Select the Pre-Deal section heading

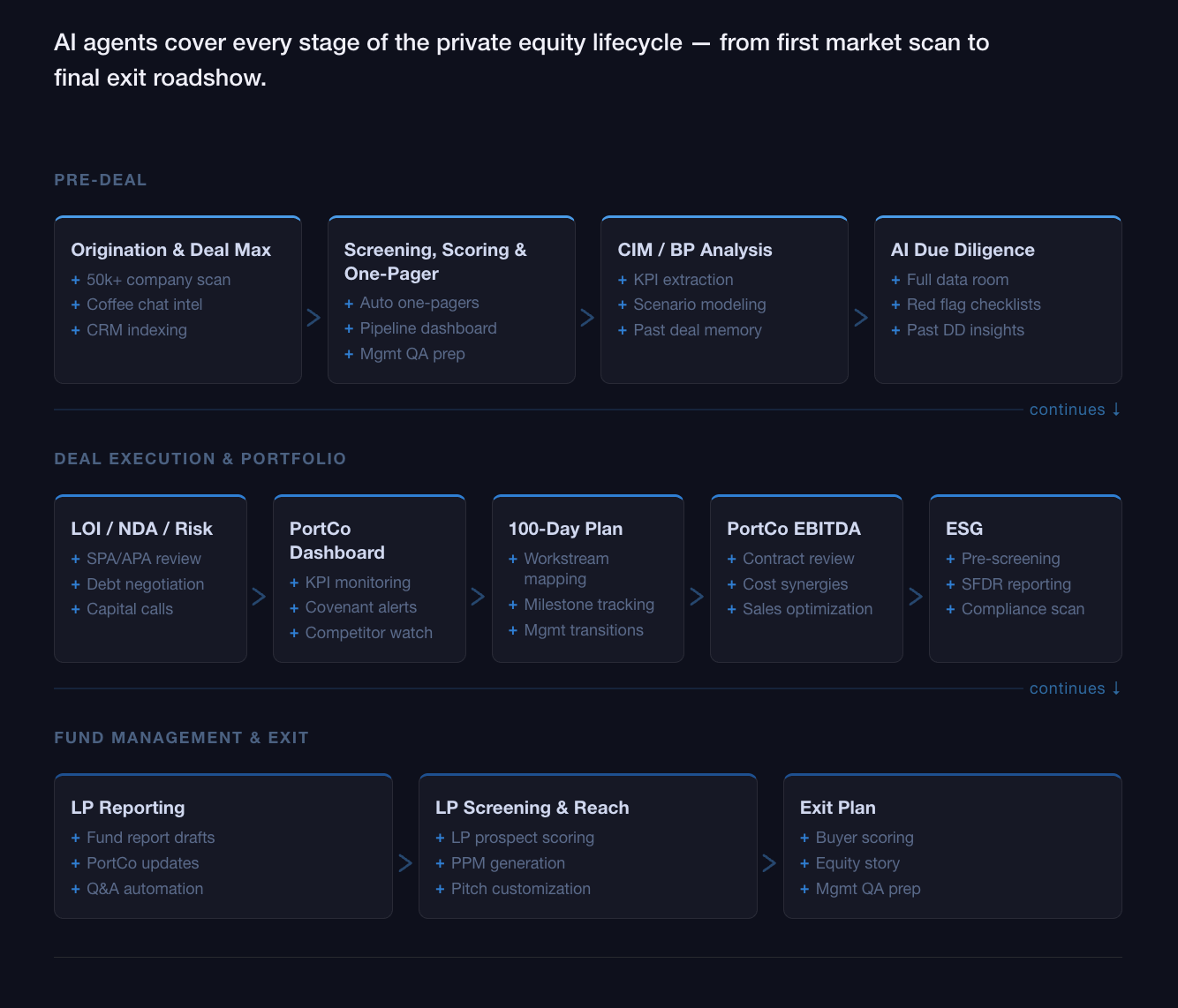[x=101, y=180]
